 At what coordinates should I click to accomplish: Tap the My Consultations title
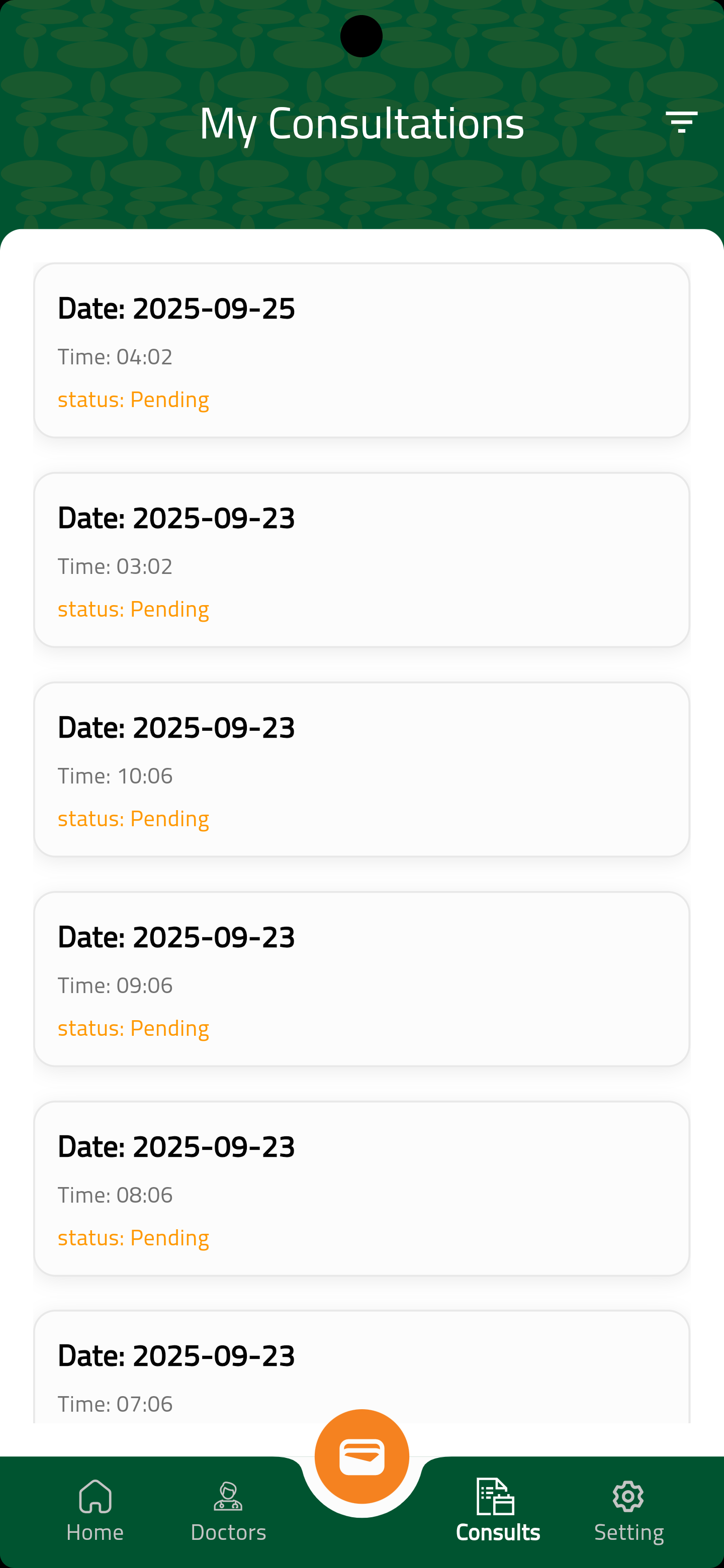[361, 123]
